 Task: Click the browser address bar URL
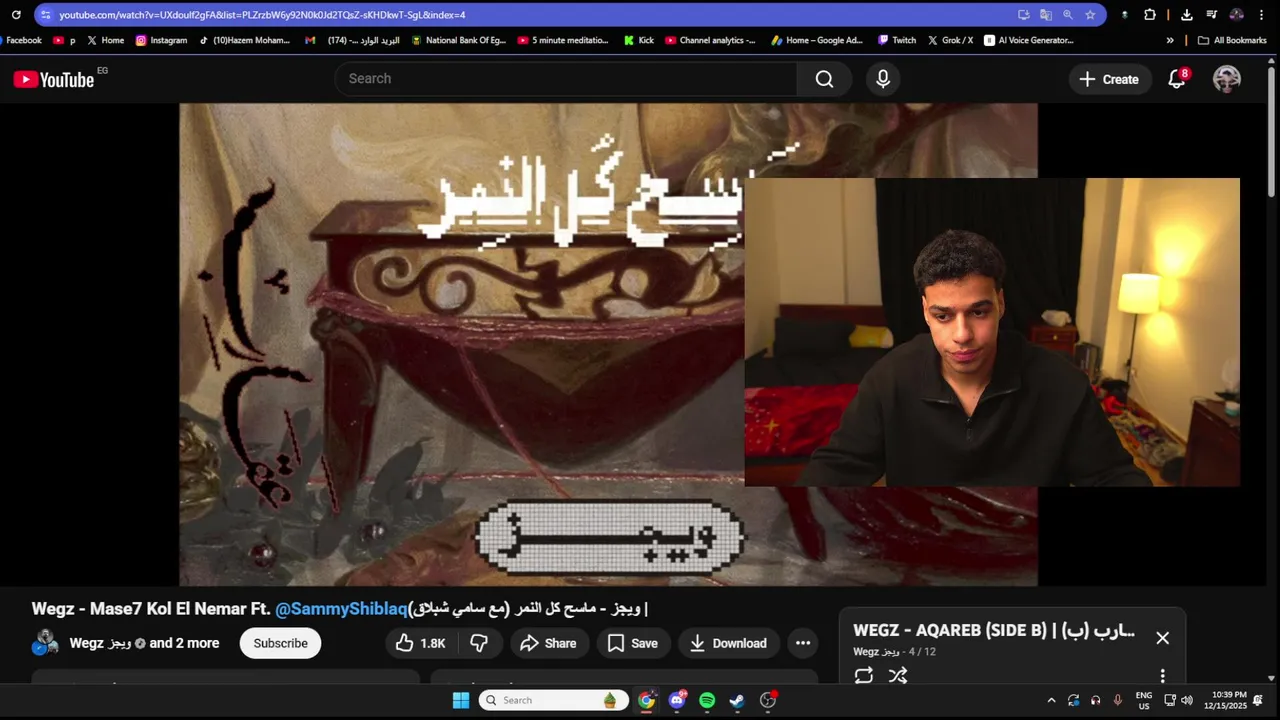pos(262,15)
